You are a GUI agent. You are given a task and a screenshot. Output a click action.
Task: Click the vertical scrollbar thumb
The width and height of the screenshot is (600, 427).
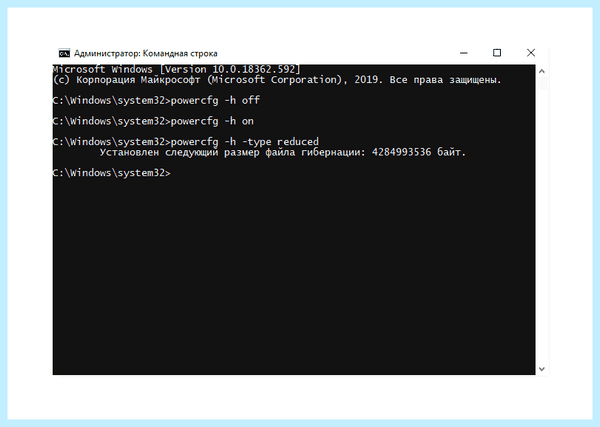[541, 83]
